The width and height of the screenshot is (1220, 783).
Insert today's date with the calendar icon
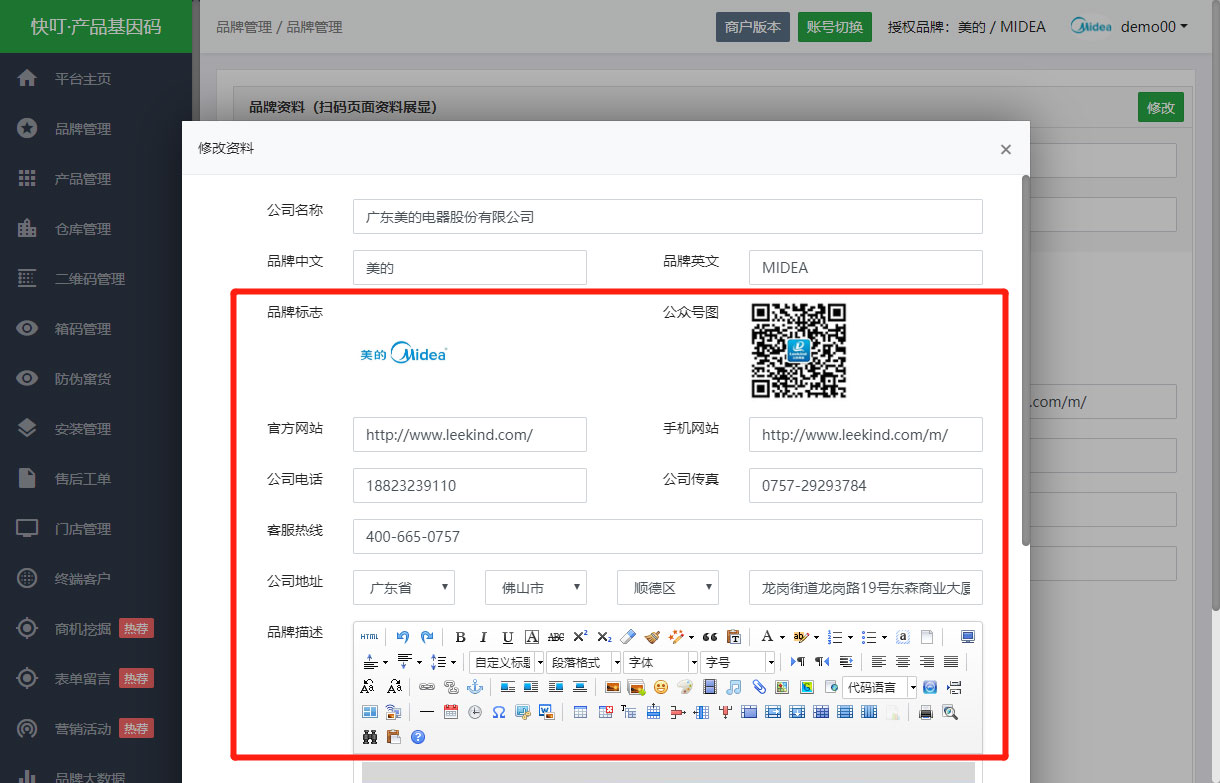point(451,712)
